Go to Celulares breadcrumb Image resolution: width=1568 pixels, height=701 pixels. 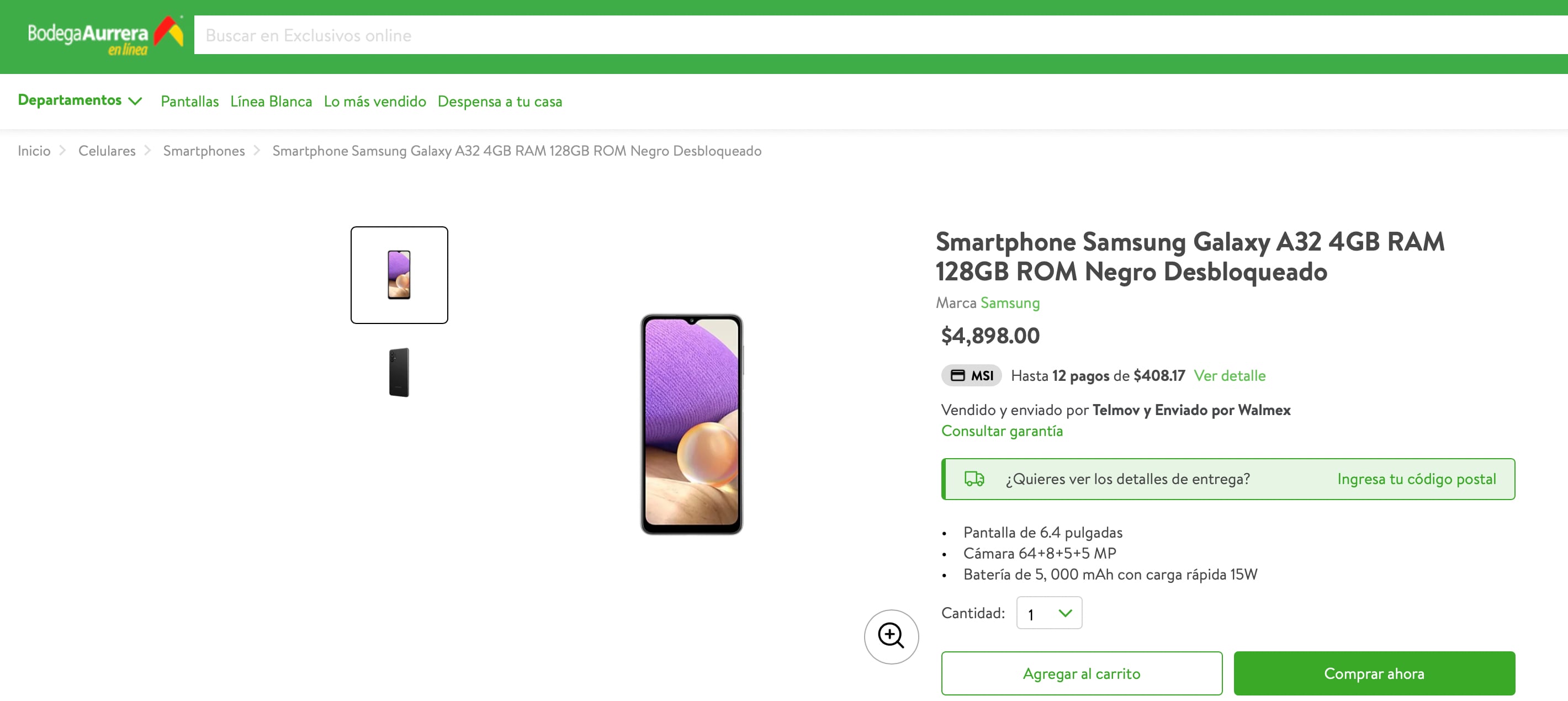(107, 151)
